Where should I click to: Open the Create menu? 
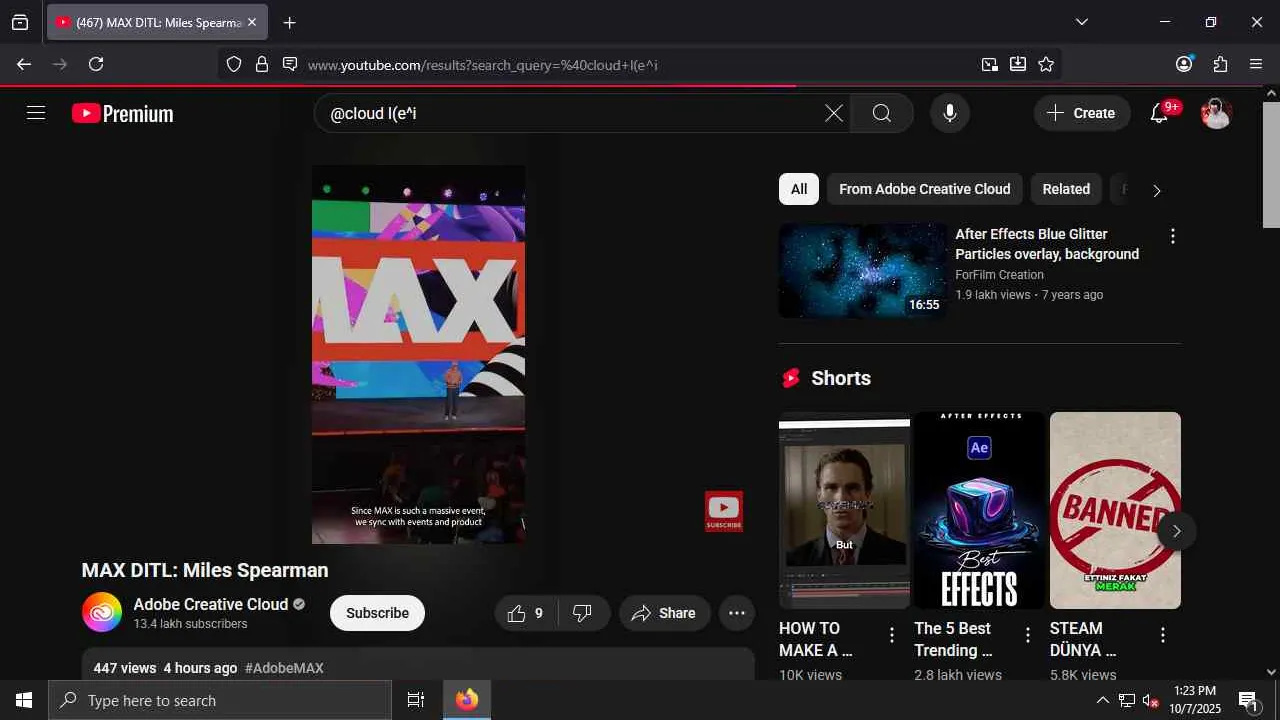click(1082, 113)
